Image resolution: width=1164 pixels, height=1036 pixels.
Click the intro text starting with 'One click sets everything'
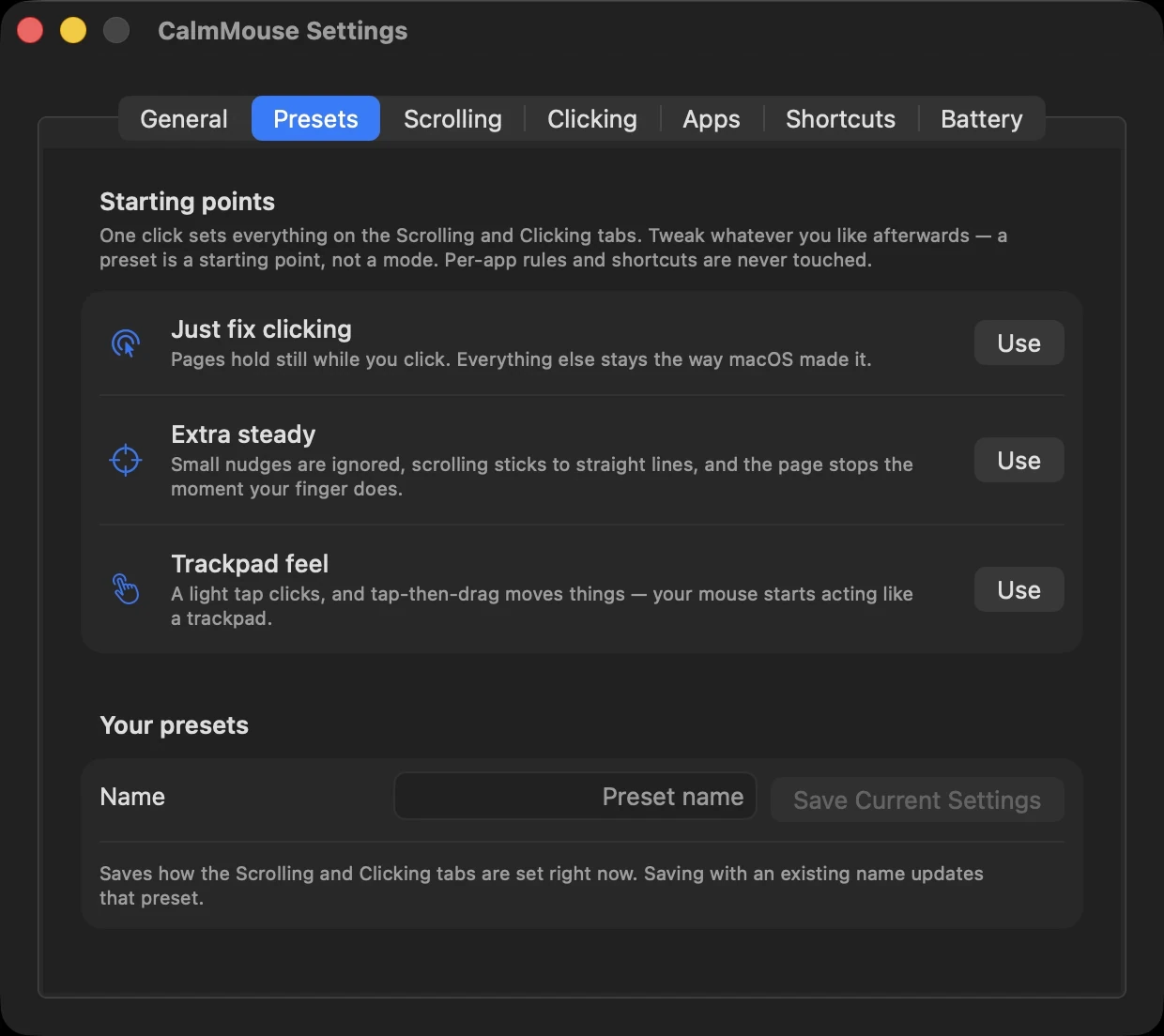[x=553, y=248]
